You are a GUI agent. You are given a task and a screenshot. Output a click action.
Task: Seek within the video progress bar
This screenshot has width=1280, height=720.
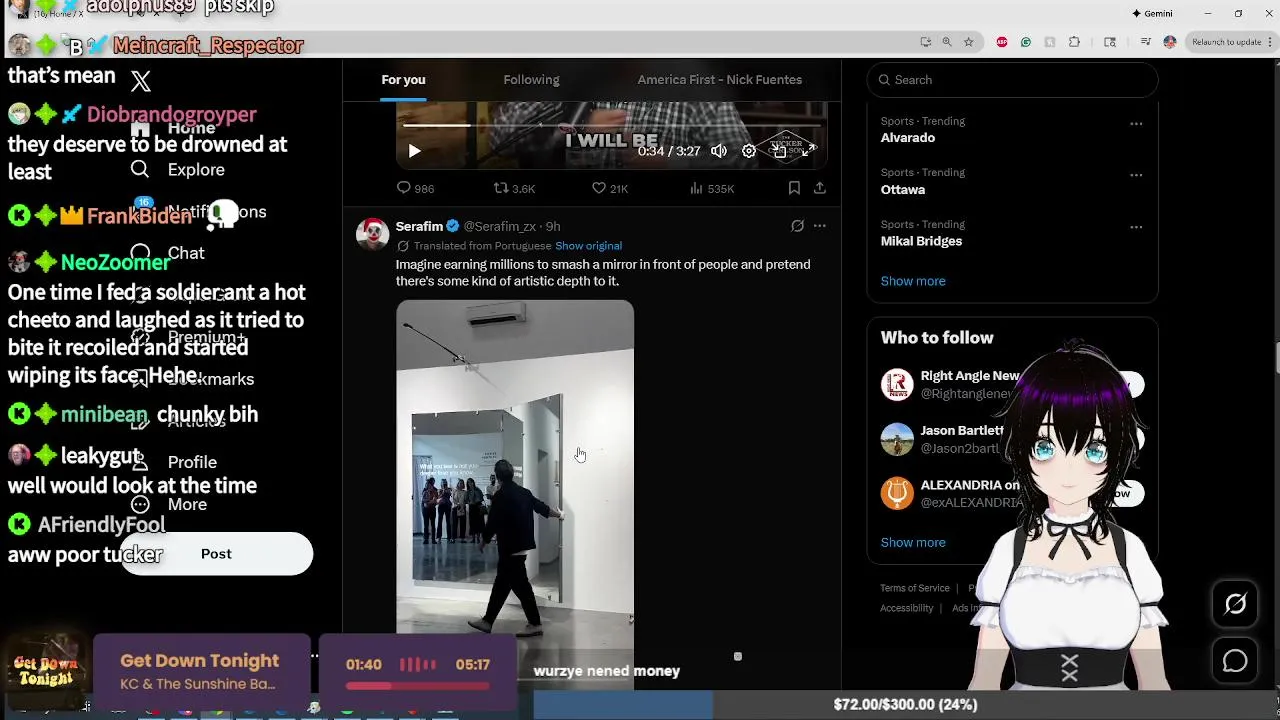click(x=610, y=126)
